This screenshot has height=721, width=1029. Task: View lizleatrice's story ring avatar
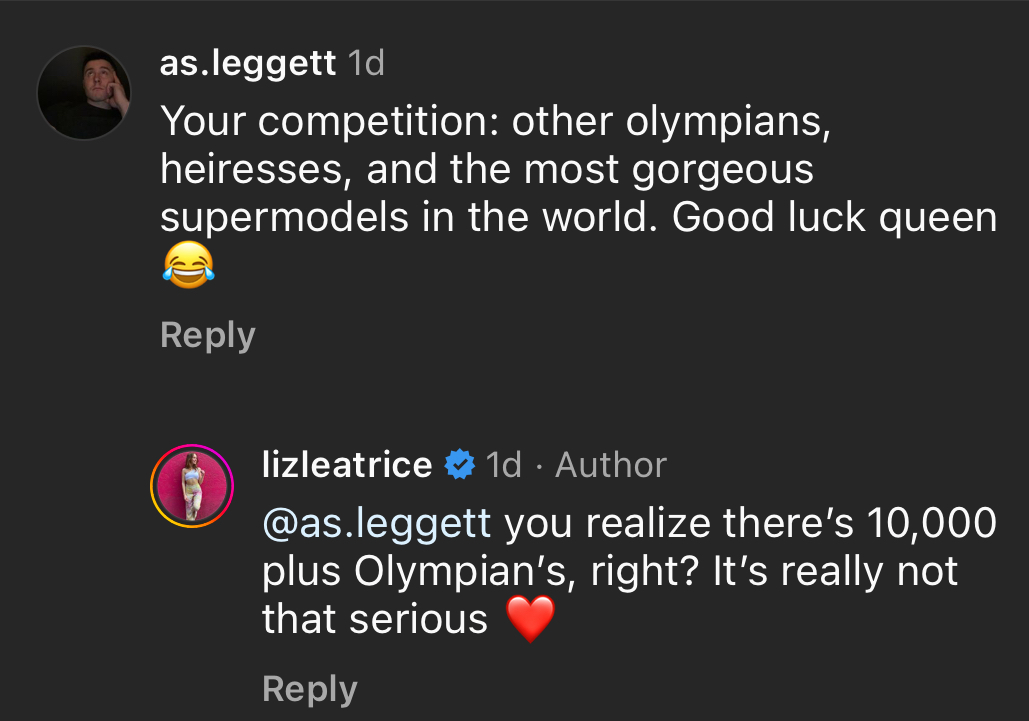(x=191, y=487)
